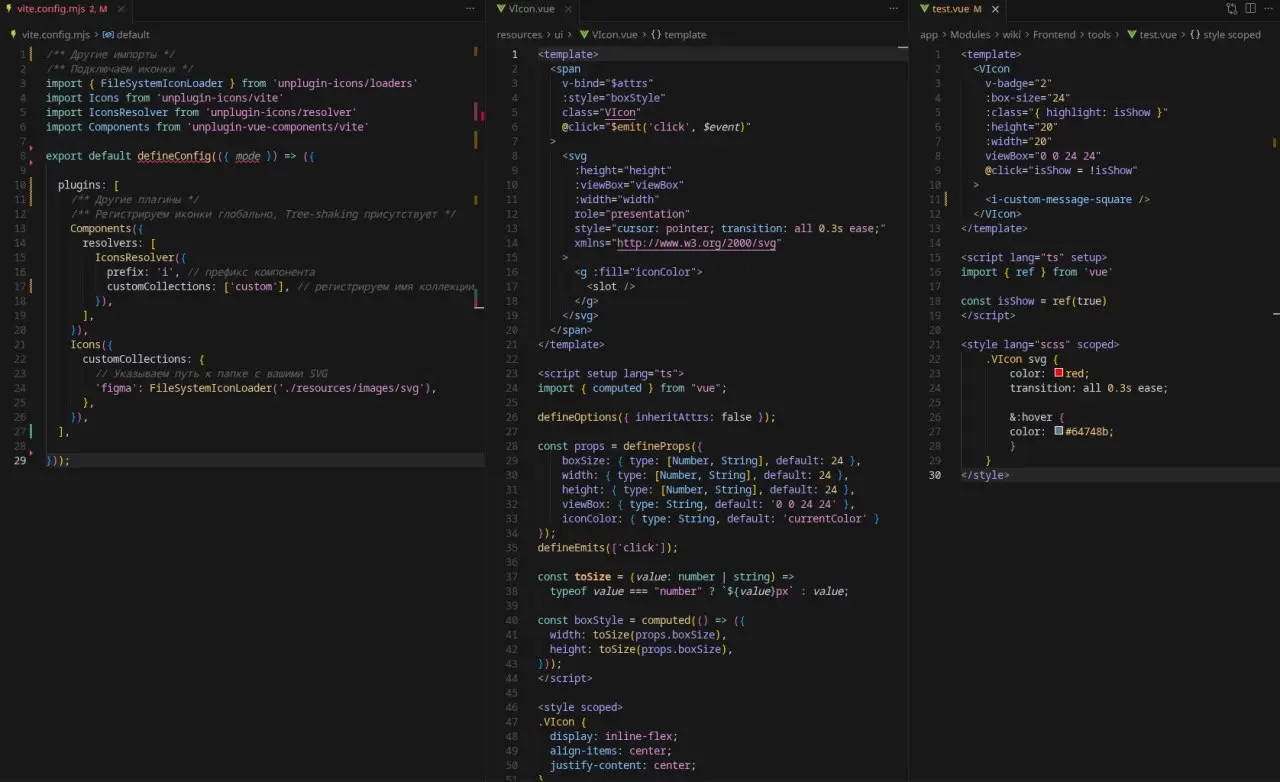Click 'const toSize' declaration in VIcon.vue
The width and height of the screenshot is (1280, 782).
point(574,577)
